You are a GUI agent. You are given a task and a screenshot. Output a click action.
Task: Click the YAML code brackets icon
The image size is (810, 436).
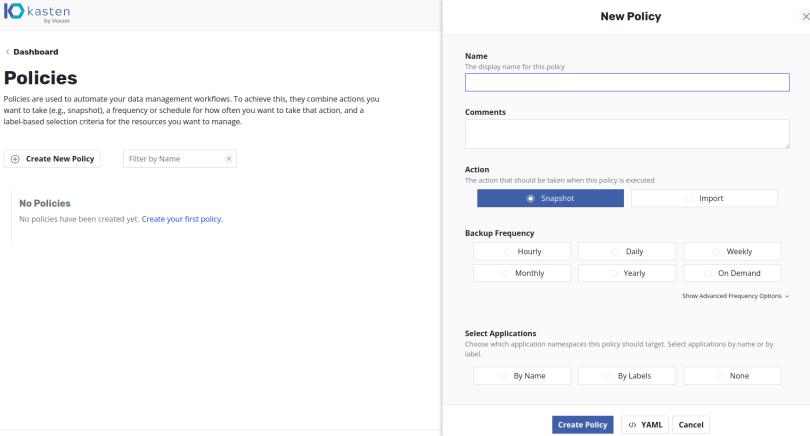tap(632, 425)
